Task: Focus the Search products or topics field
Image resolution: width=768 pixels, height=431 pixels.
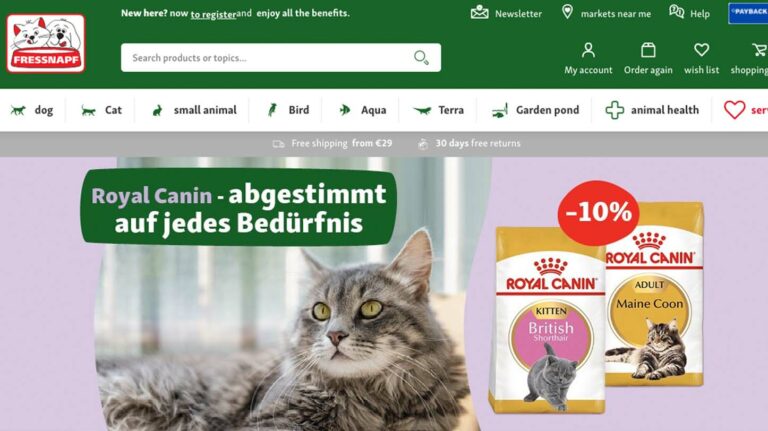Action: pos(281,58)
